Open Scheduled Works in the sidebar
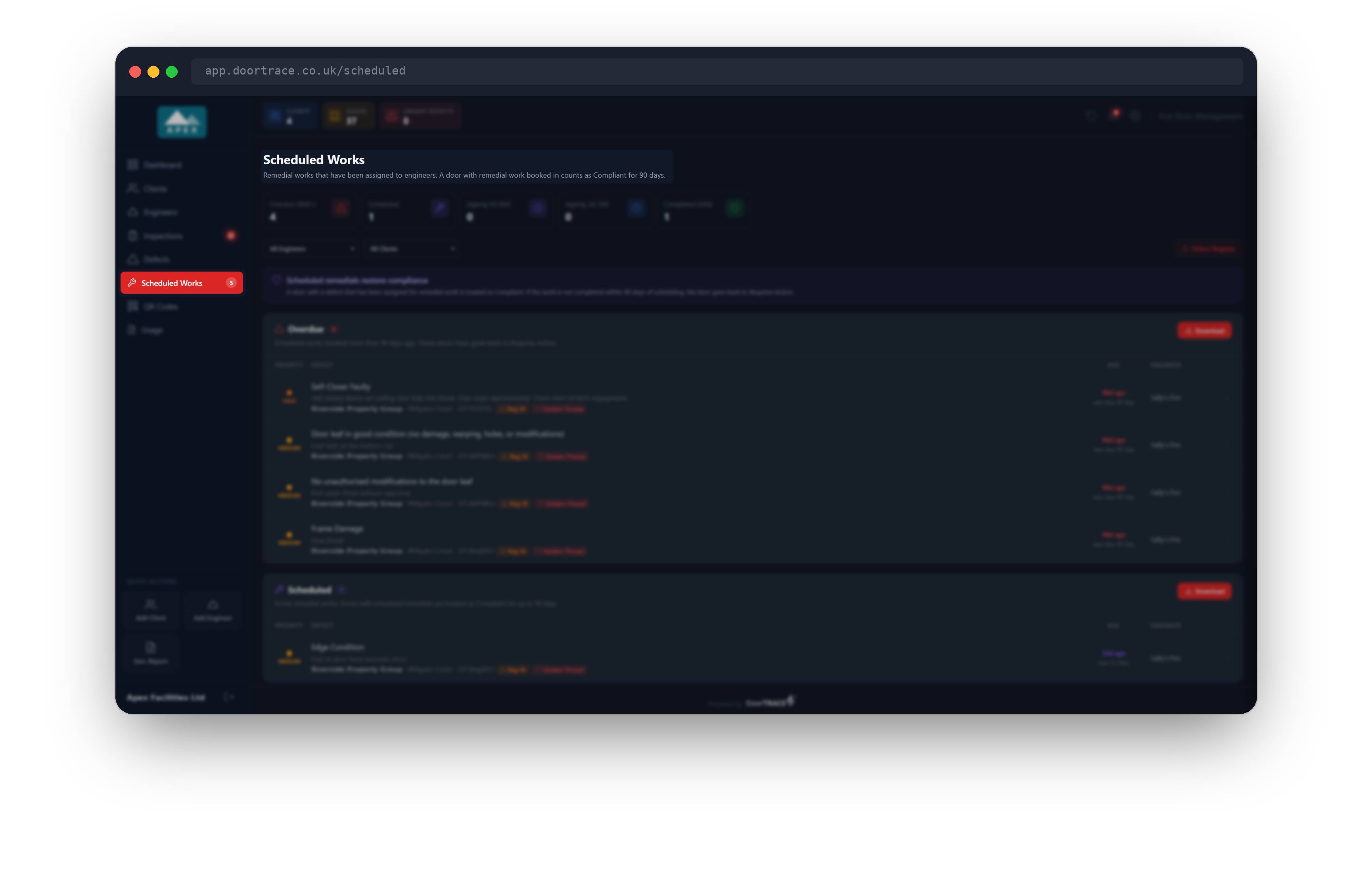1372x879 pixels. [x=182, y=283]
